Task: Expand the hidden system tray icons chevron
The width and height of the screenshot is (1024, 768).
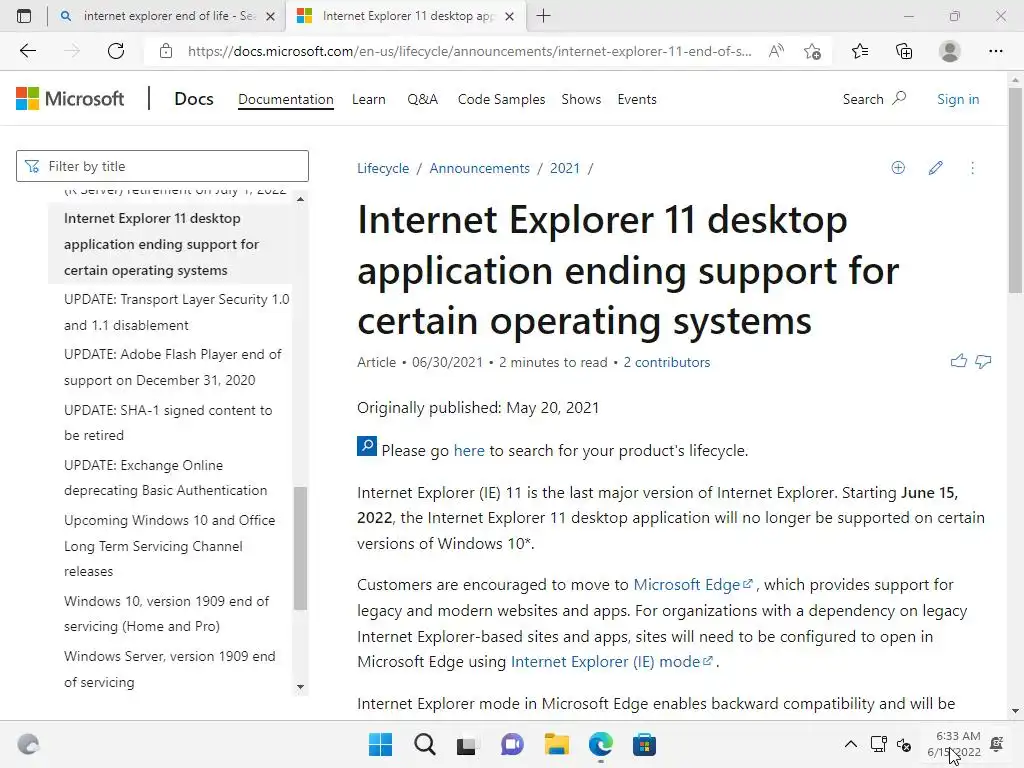Action: (850, 744)
